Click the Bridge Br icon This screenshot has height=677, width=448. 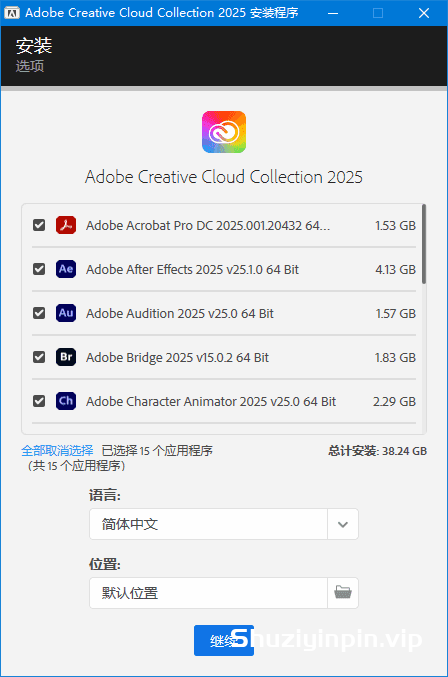point(66,357)
